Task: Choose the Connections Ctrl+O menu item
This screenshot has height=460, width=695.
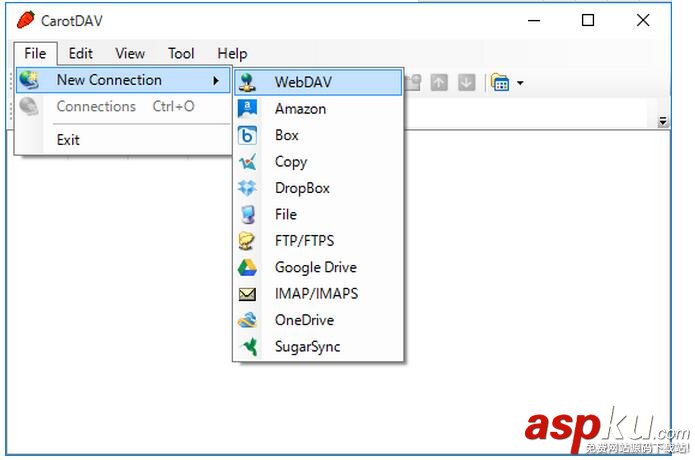Action: (123, 106)
